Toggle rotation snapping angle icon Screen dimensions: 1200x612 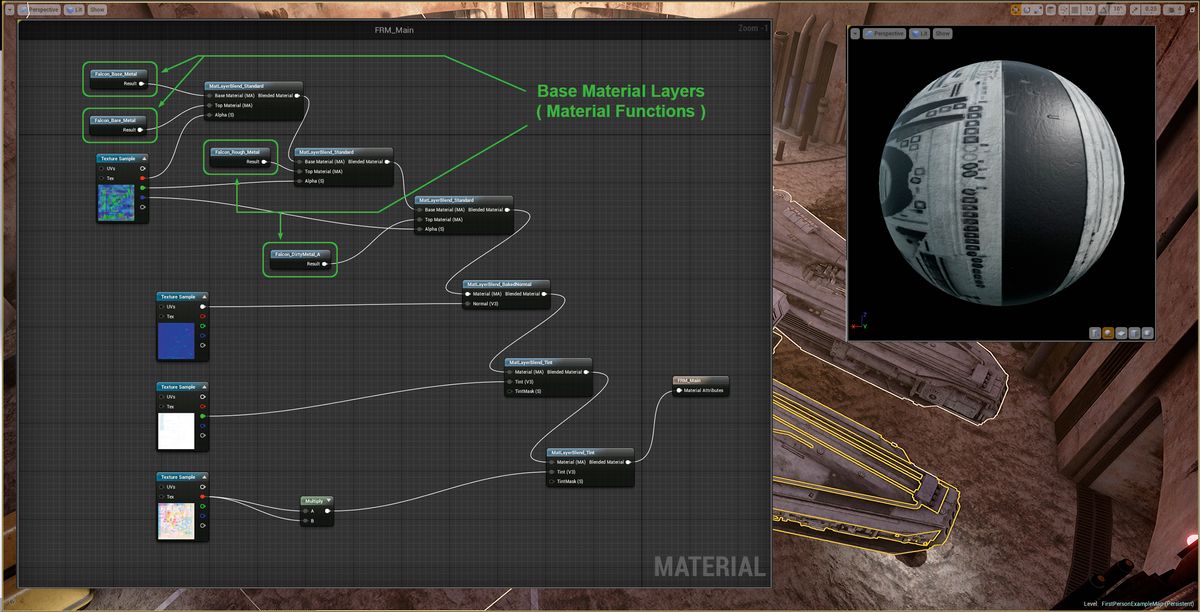pyautogui.click(x=1103, y=10)
